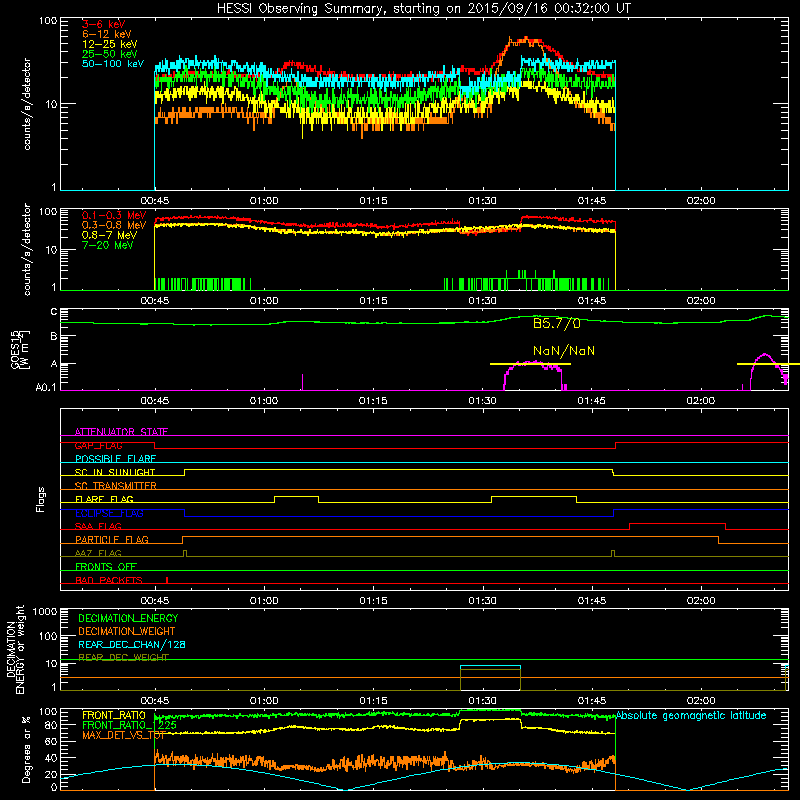Select the SC_TRANSMITTER flag label

(115, 486)
